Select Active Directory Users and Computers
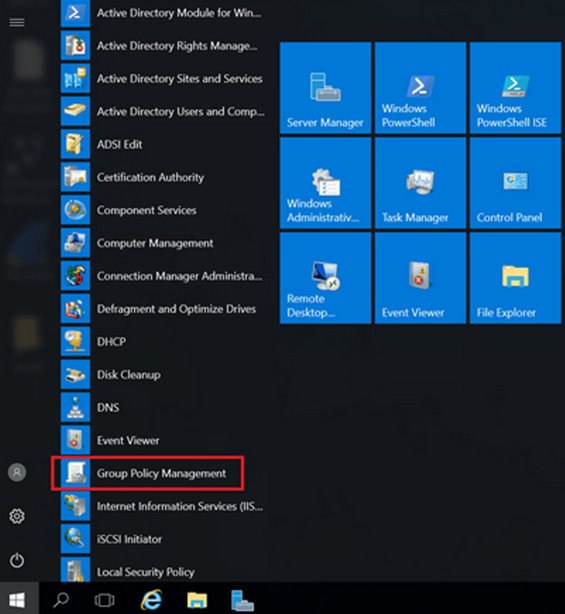The height and width of the screenshot is (614, 565). (x=163, y=112)
